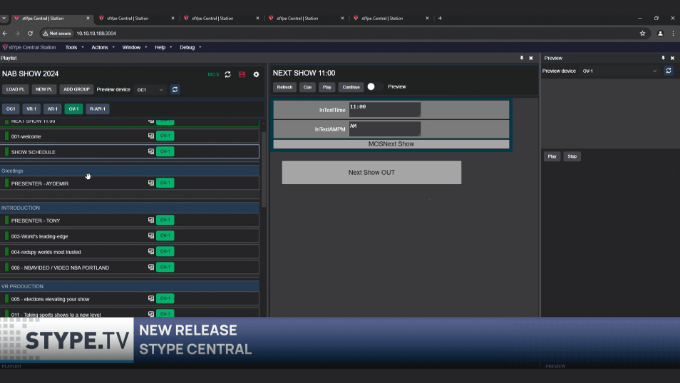680x383 pixels.
Task: Open the browser tab search dropdown
Action: (x=4, y=18)
